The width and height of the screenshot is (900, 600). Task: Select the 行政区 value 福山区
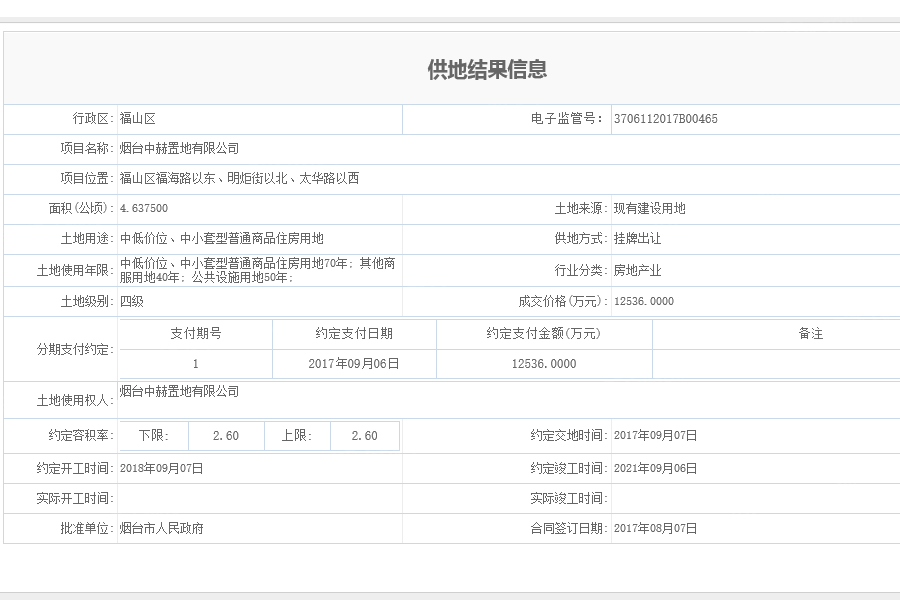(x=138, y=119)
